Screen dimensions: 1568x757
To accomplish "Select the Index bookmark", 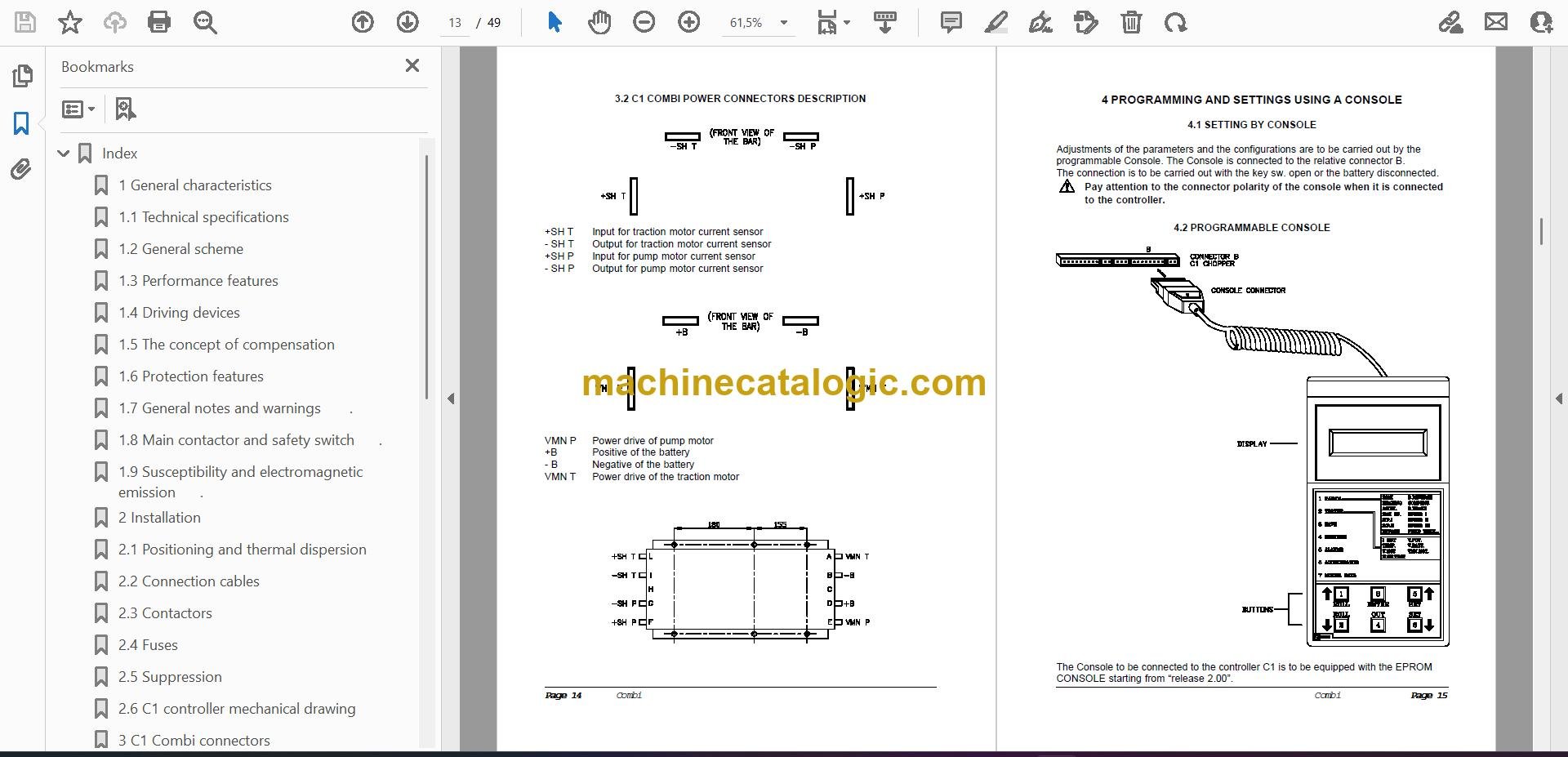I will 119,154.
